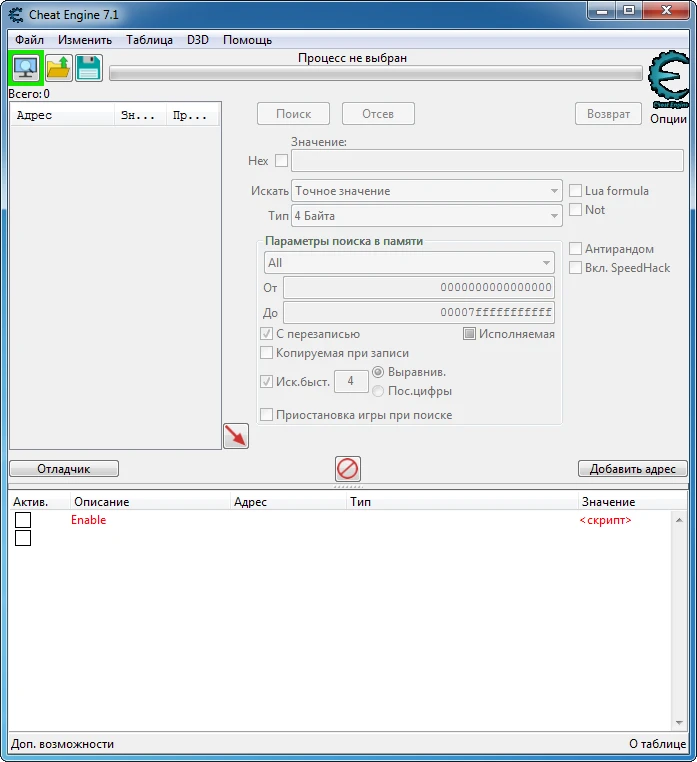Click the panel splitter grip handle
The image size is (697, 762).
coord(348,486)
